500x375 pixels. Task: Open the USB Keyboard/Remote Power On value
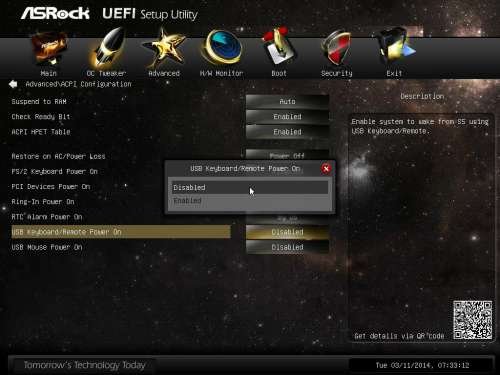point(287,232)
